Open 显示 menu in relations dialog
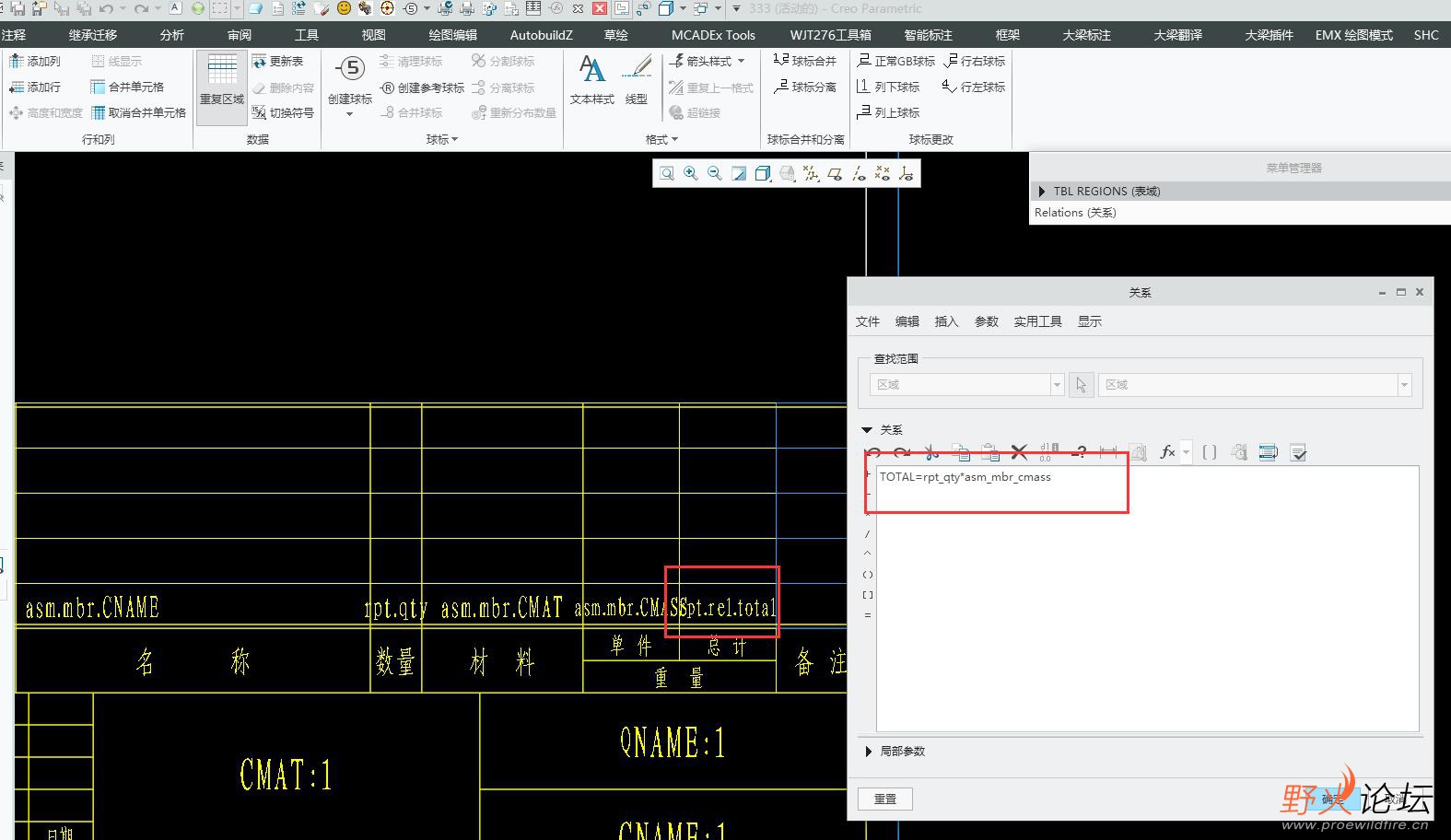Image resolution: width=1451 pixels, height=840 pixels. [1090, 321]
